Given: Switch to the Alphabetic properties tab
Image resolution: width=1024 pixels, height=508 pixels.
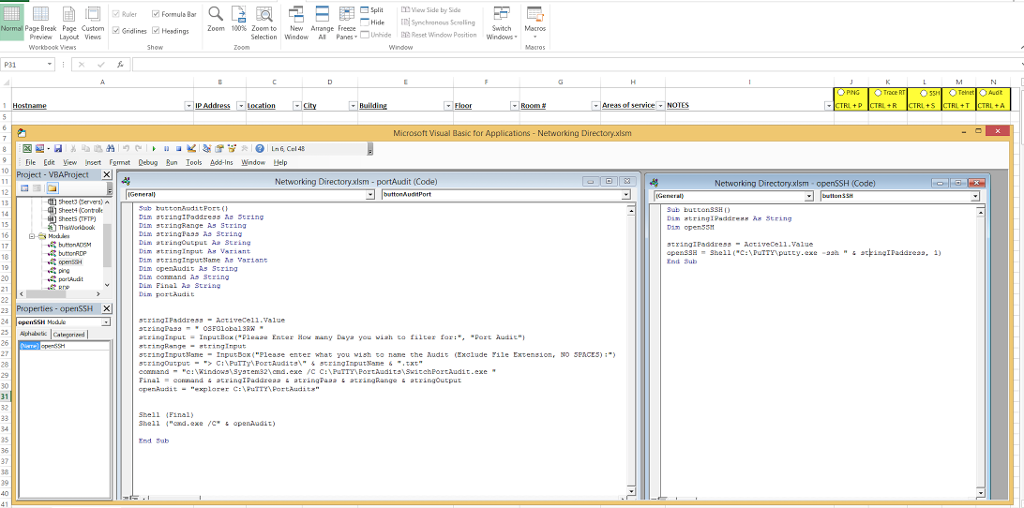Looking at the screenshot, I should pyautogui.click(x=33, y=334).
